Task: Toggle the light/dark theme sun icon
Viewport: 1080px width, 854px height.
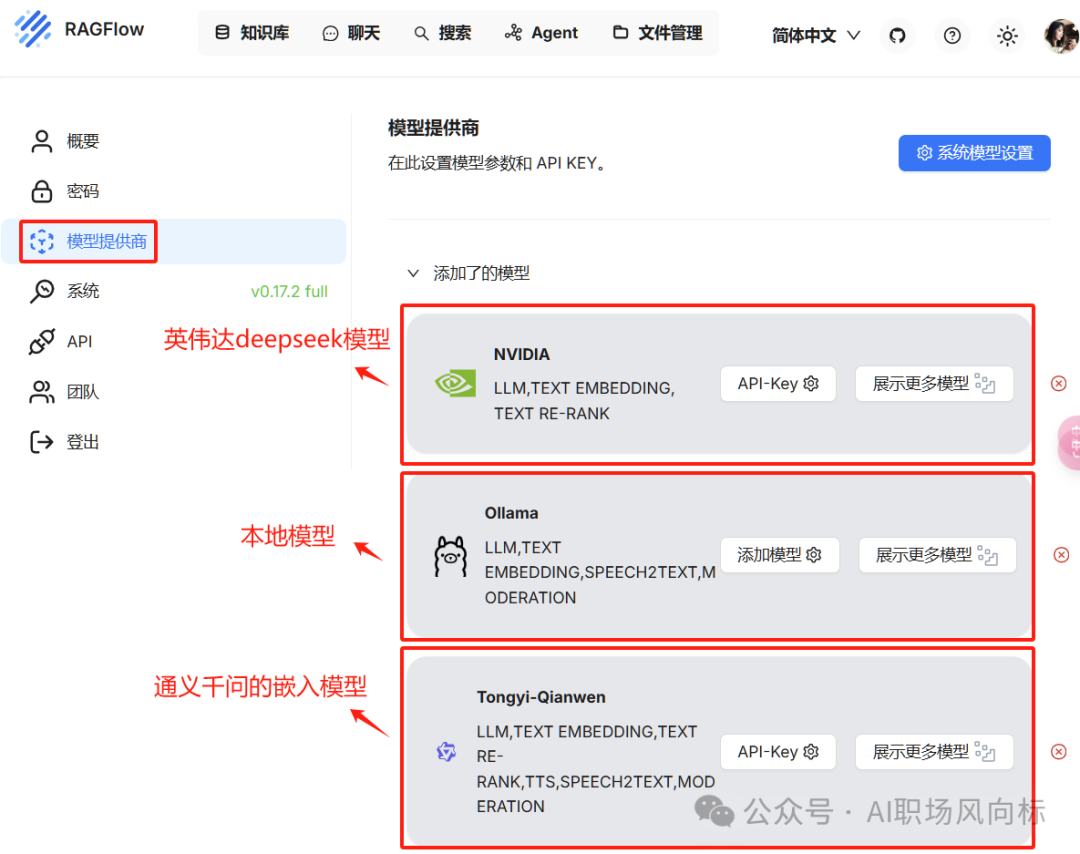Action: click(1007, 35)
